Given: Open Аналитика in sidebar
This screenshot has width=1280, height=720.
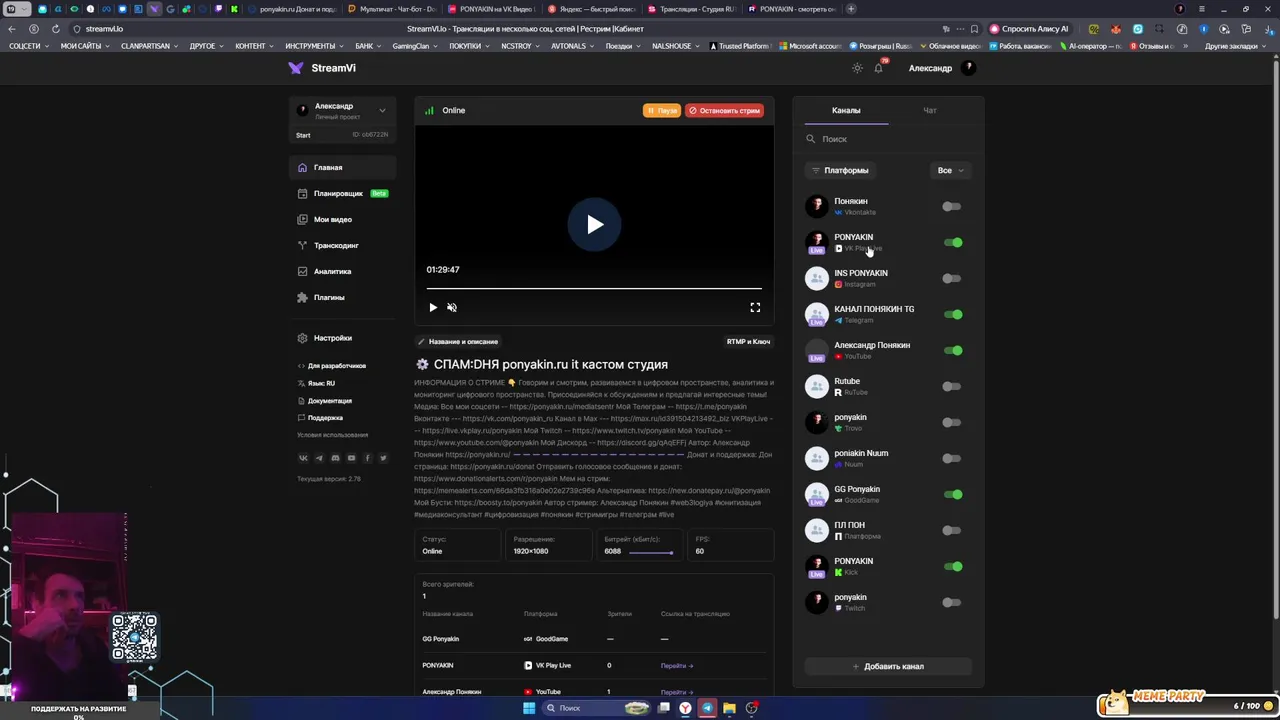Looking at the screenshot, I should click(x=342, y=272).
